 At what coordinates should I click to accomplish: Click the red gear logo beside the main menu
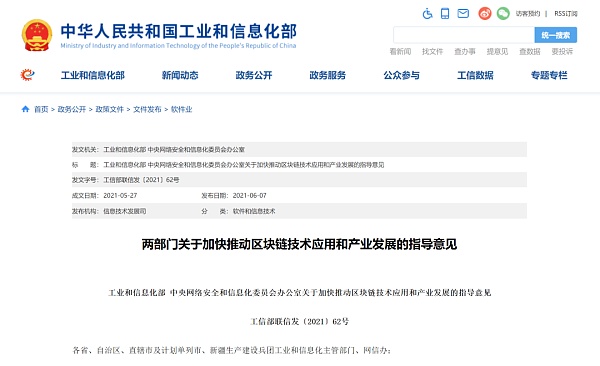(27, 75)
